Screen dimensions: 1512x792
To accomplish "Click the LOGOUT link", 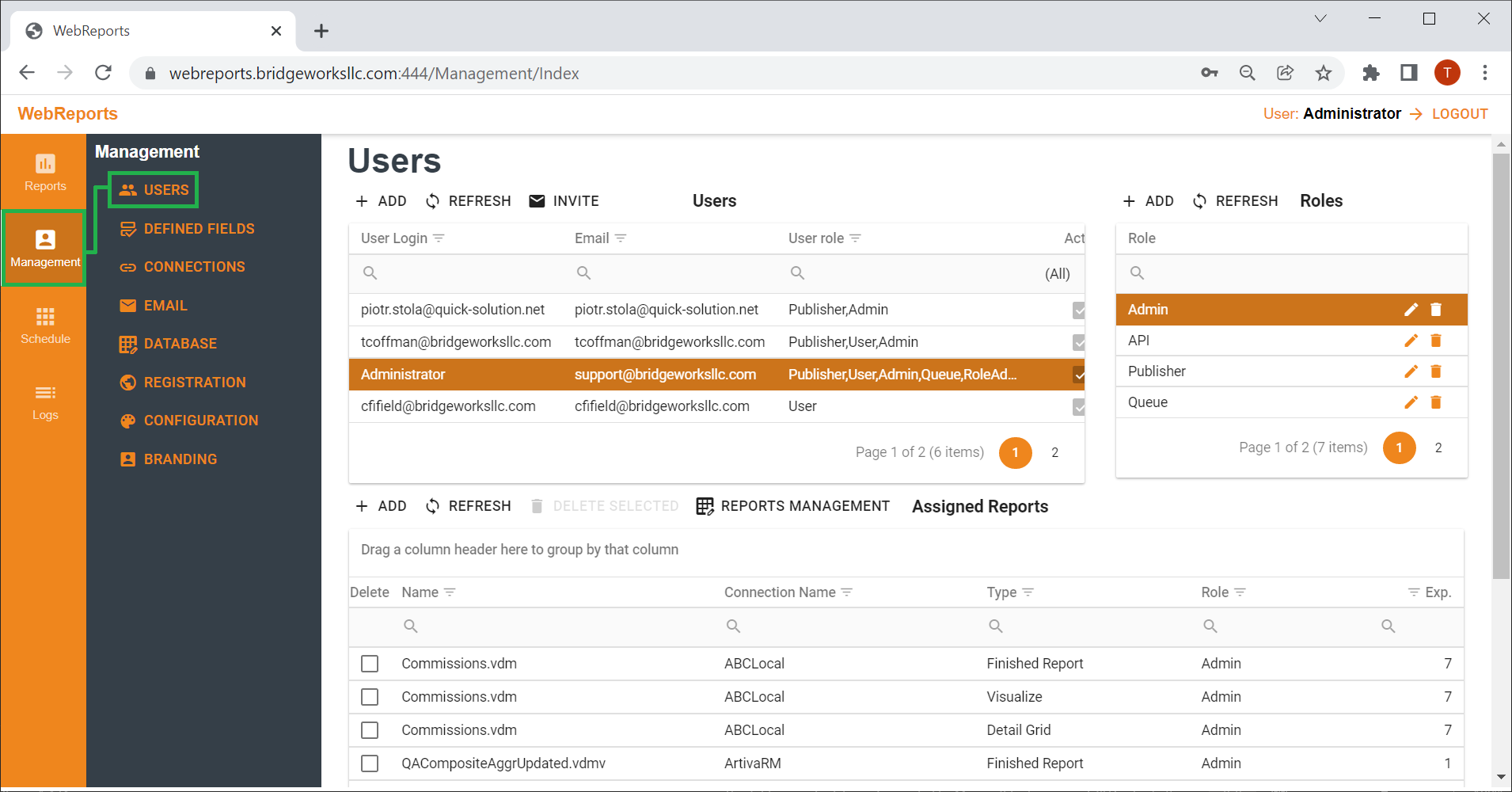I will [x=1460, y=114].
